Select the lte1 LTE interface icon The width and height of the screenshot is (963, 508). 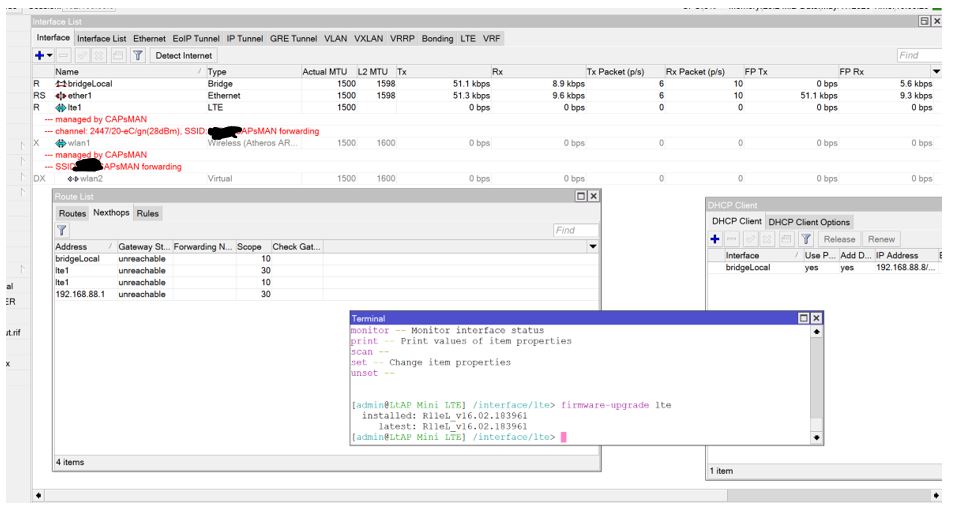click(x=61, y=107)
